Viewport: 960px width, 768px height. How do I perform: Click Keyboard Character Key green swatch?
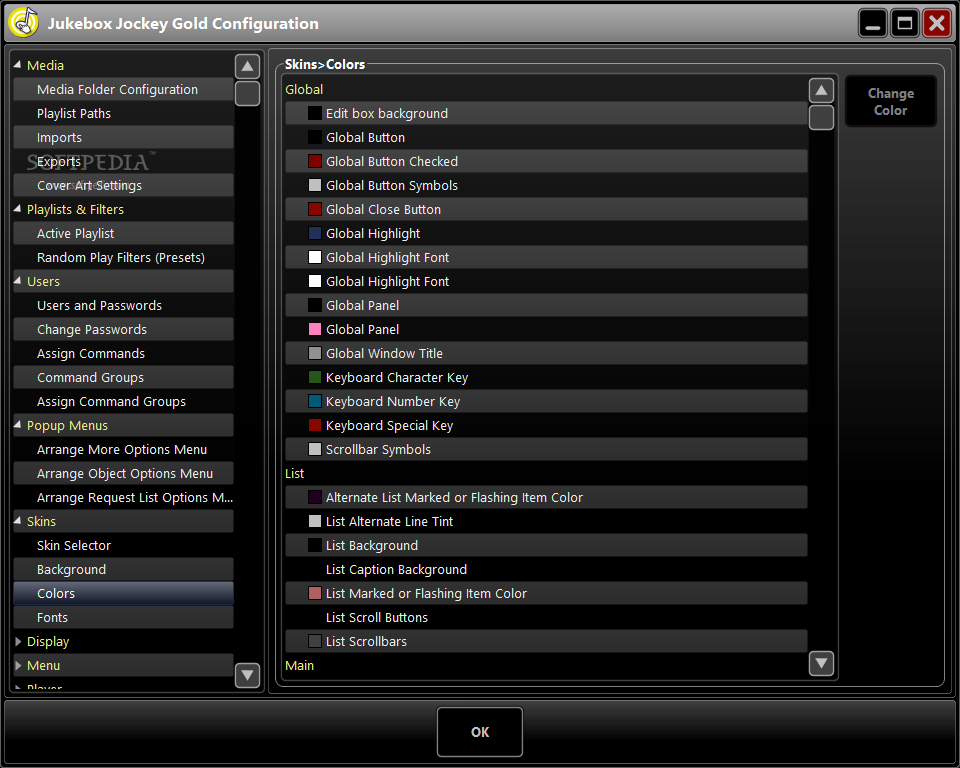point(314,377)
